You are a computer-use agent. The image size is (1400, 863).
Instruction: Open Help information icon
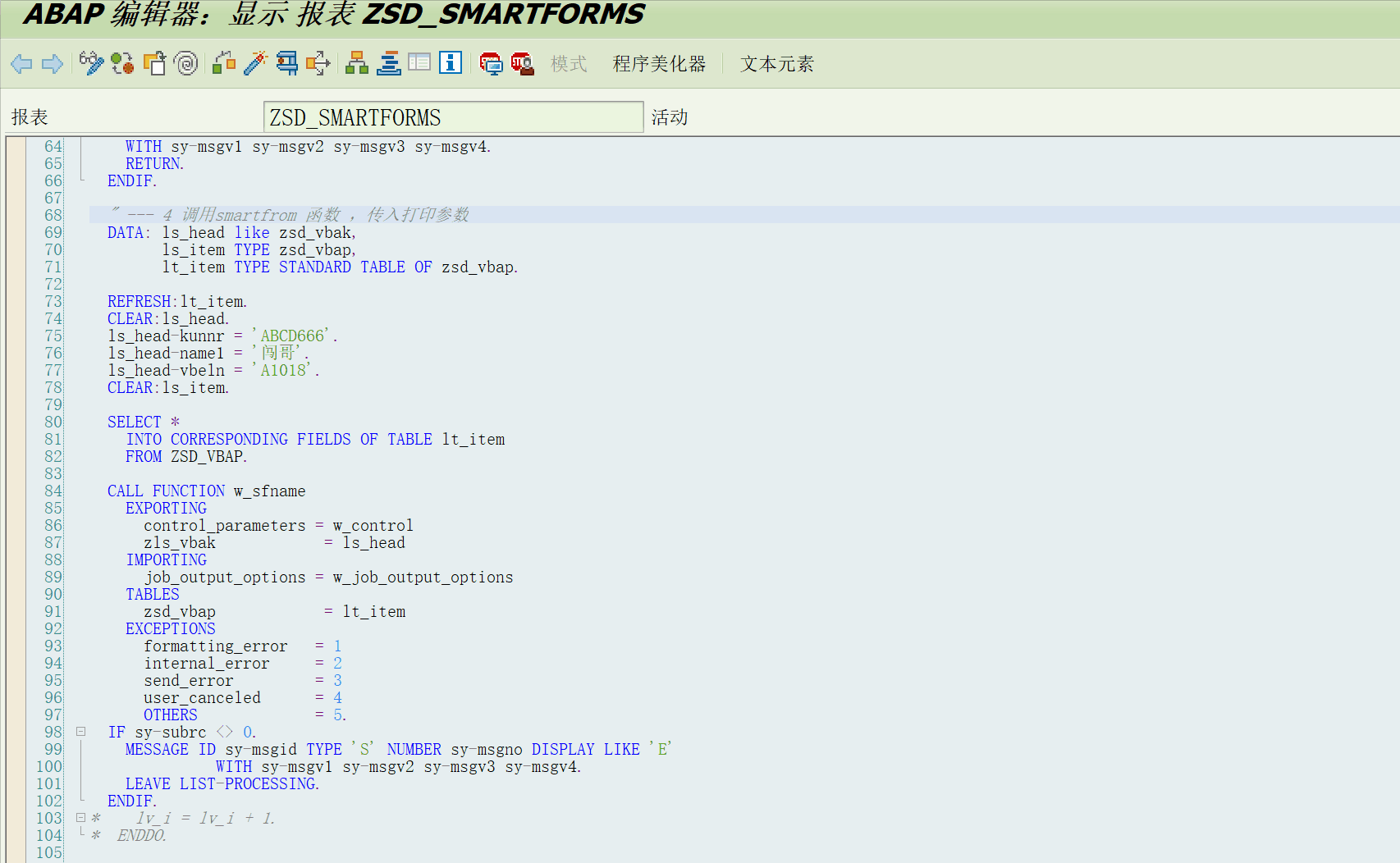pyautogui.click(x=451, y=62)
